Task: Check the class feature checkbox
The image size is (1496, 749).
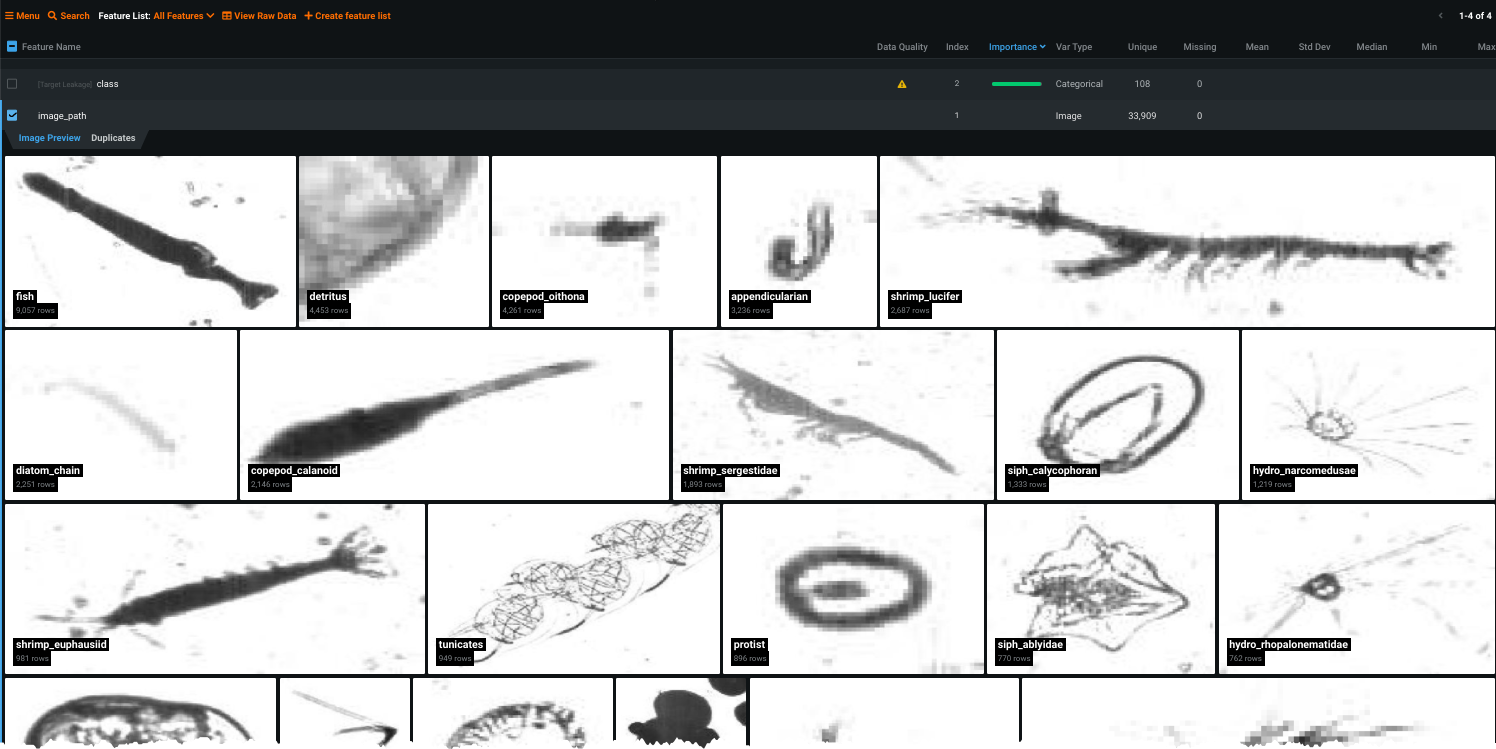Action: [12, 84]
